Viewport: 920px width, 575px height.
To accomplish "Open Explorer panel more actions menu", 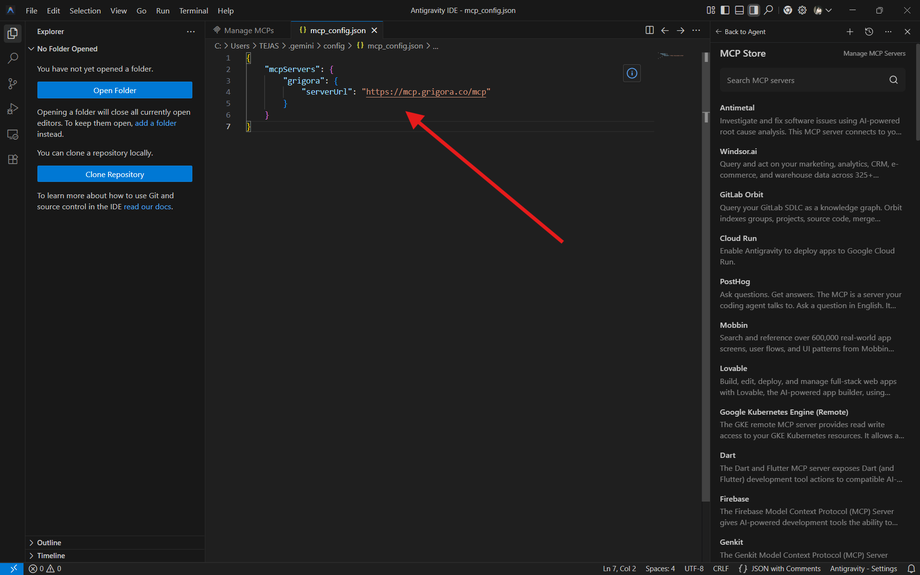I will pos(190,32).
